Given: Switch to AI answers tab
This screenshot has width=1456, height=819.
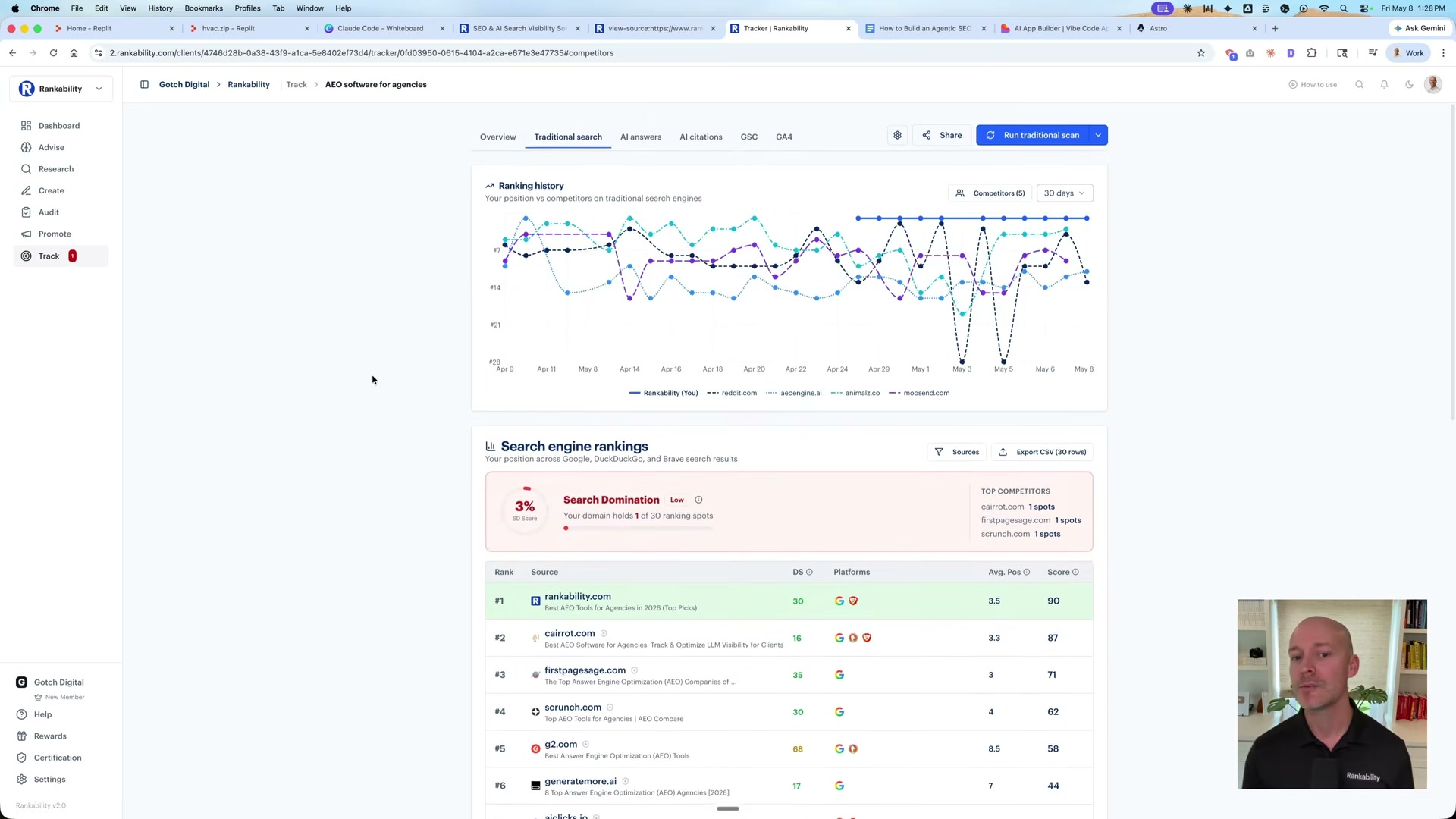Looking at the screenshot, I should (641, 136).
